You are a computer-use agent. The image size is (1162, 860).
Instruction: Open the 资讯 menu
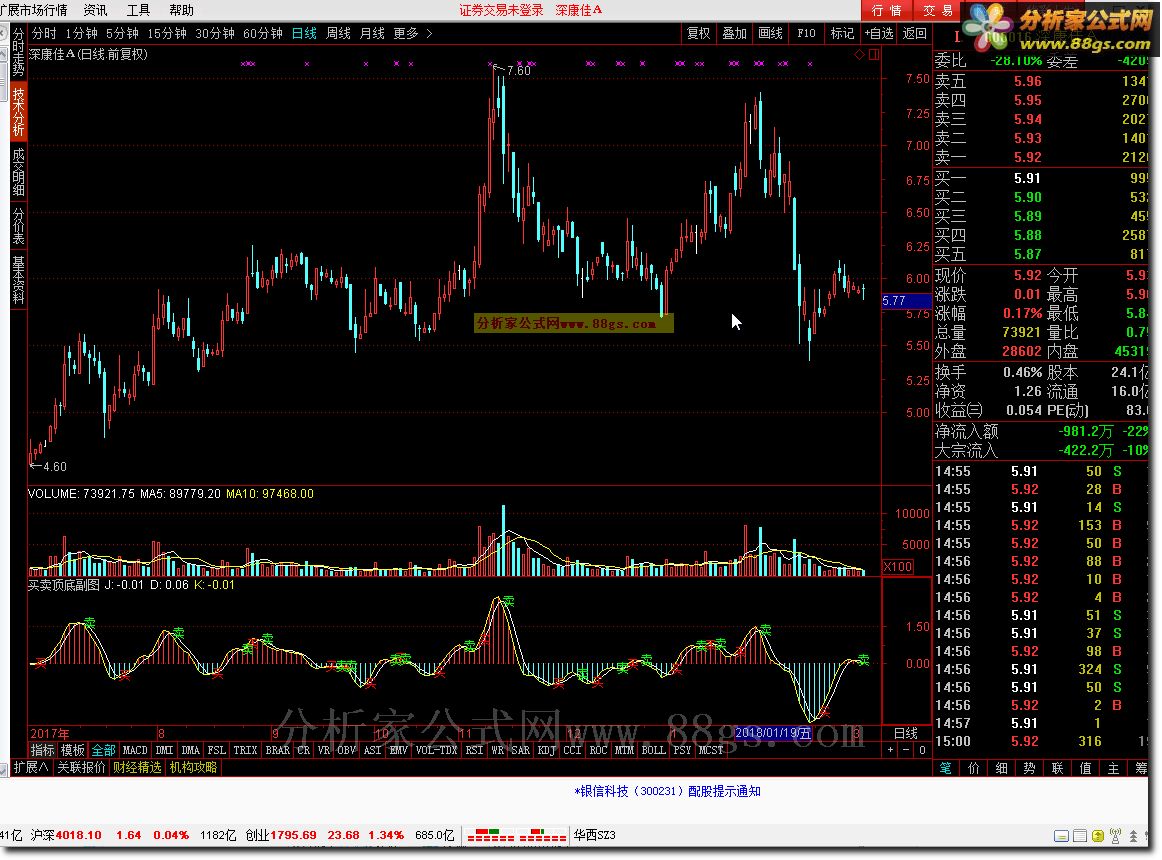coord(95,10)
